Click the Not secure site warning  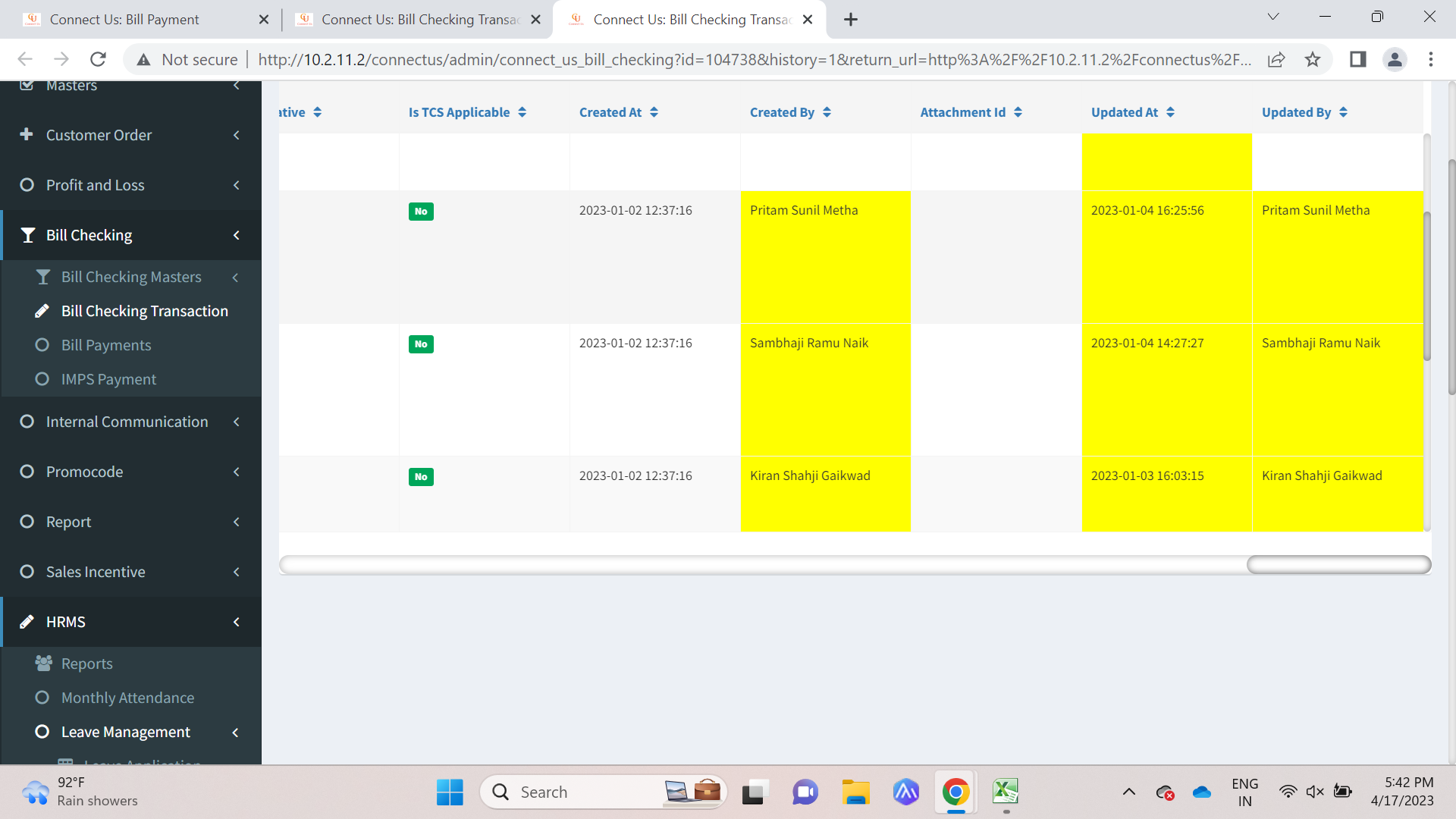coord(187,59)
